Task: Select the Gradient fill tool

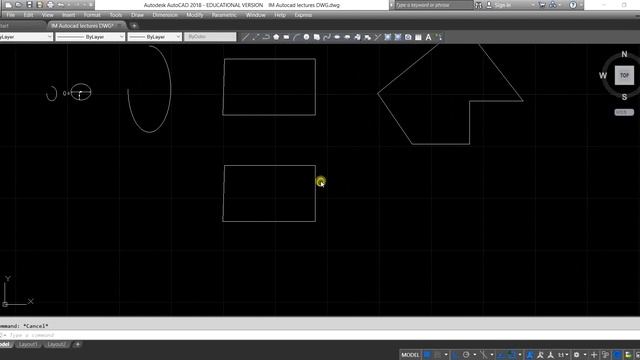Action: [398, 37]
